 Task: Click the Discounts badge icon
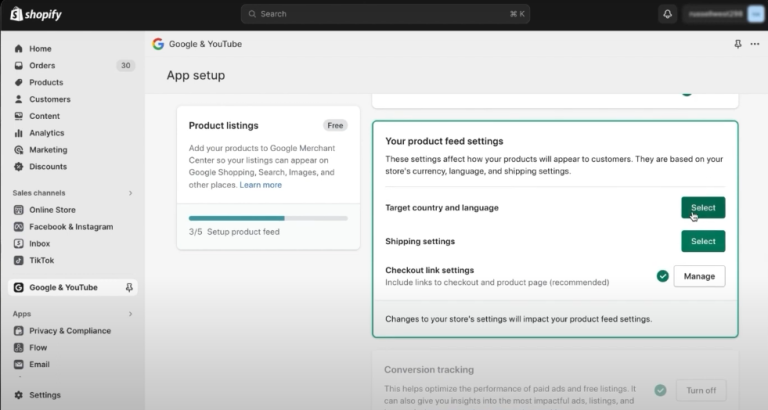coord(19,167)
